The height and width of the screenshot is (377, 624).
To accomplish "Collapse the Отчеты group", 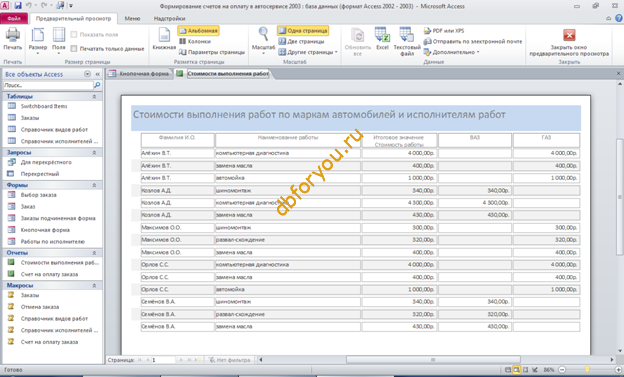I will pos(94,253).
